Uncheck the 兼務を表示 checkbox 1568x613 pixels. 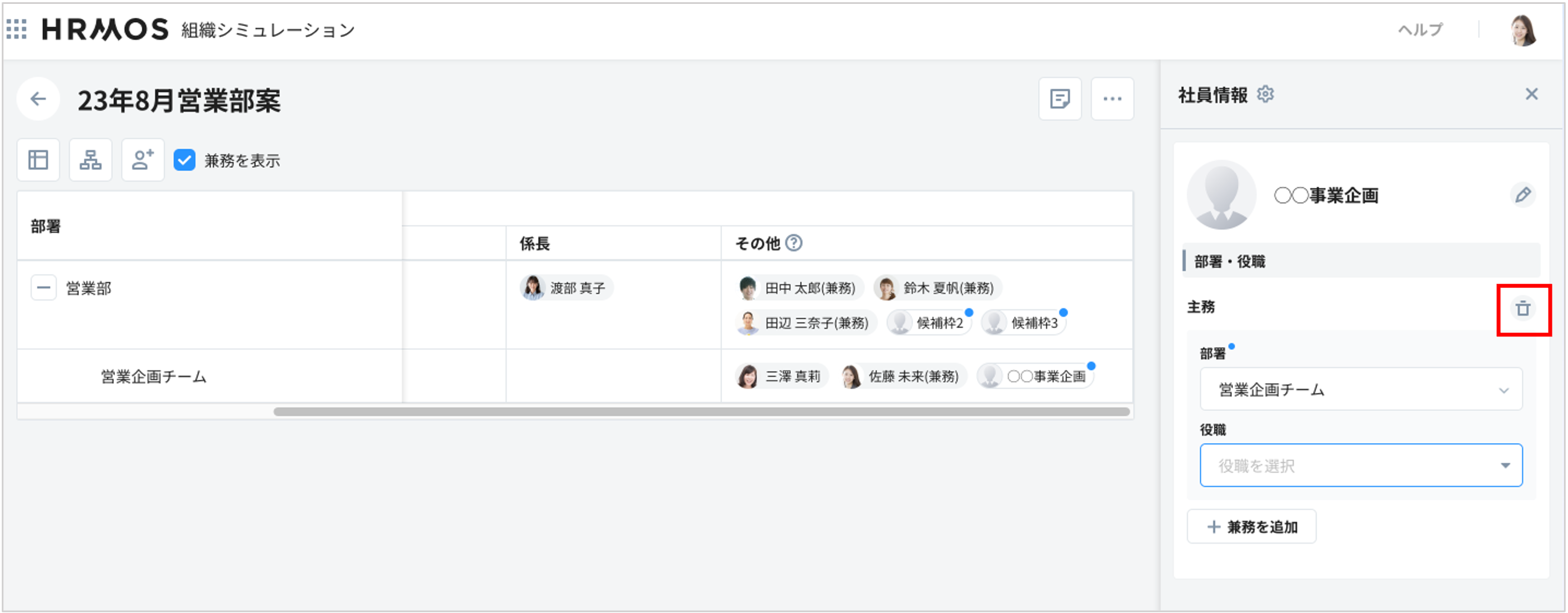pyautogui.click(x=184, y=160)
